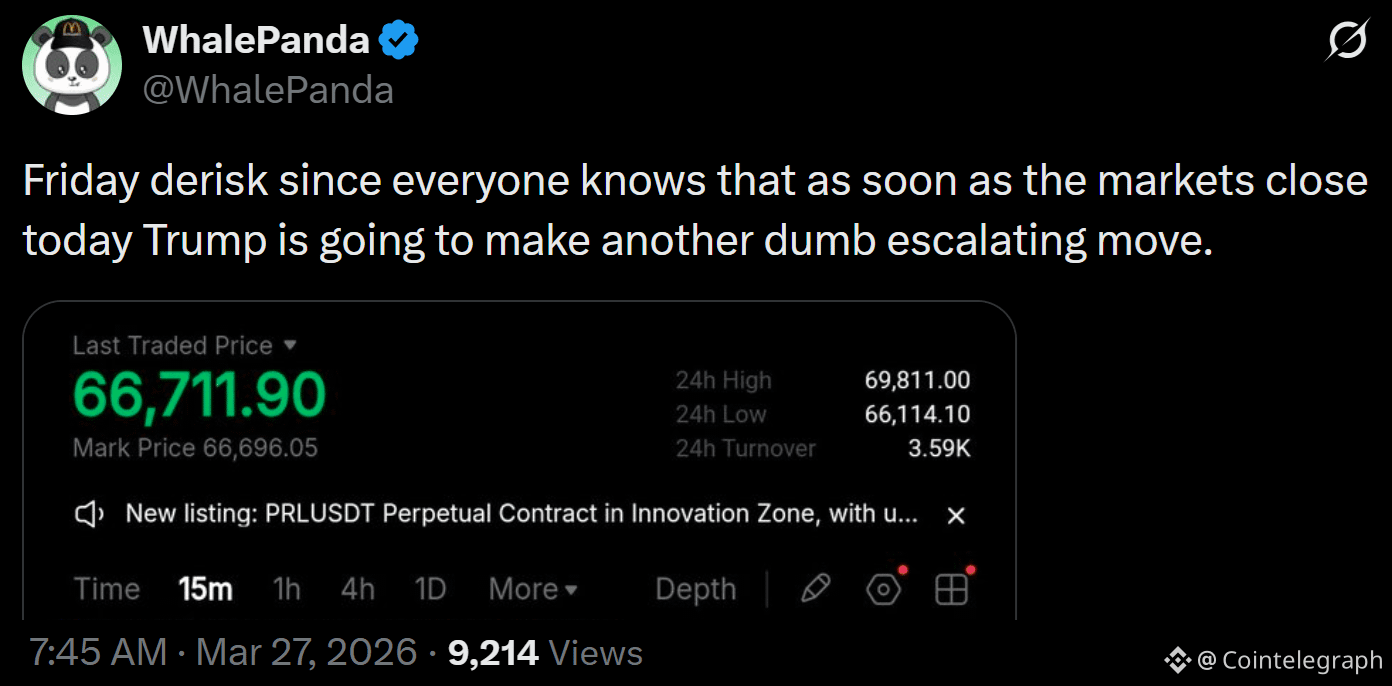1392x686 pixels.
Task: Click the blue verified badge
Action: [399, 40]
